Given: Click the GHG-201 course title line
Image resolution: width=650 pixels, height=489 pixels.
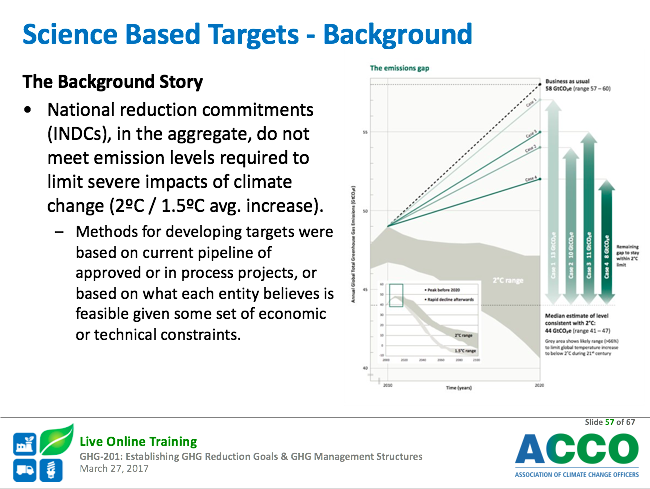Looking at the screenshot, I should click(251, 457).
